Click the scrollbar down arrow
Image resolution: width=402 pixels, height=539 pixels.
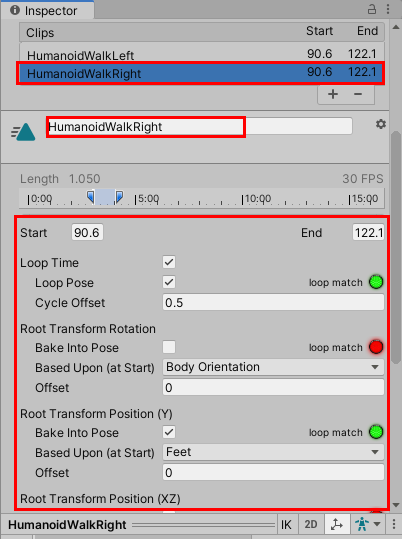(396, 505)
